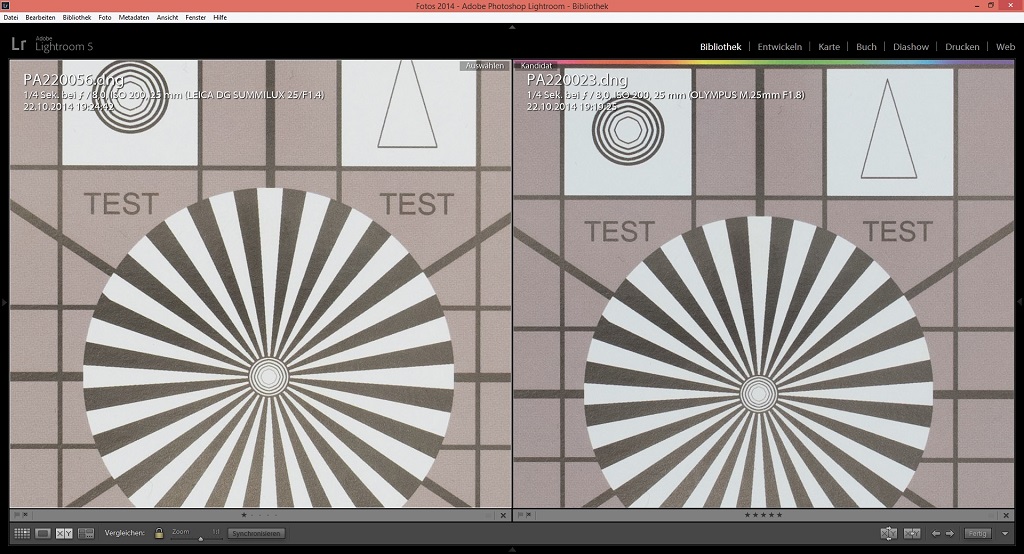Click the Fertig button
The width and height of the screenshot is (1024, 554).
(x=978, y=534)
